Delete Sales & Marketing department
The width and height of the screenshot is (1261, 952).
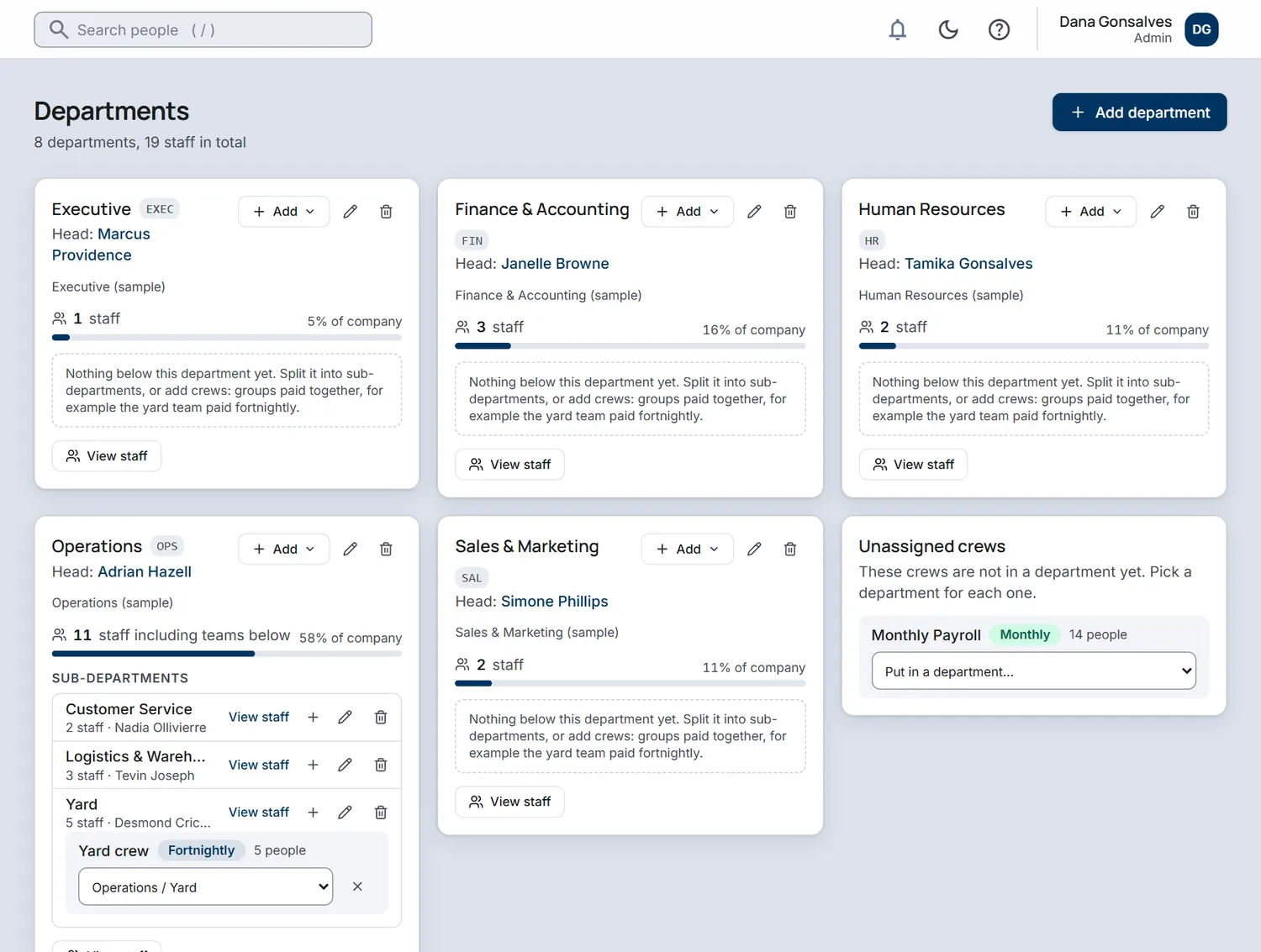pos(790,549)
